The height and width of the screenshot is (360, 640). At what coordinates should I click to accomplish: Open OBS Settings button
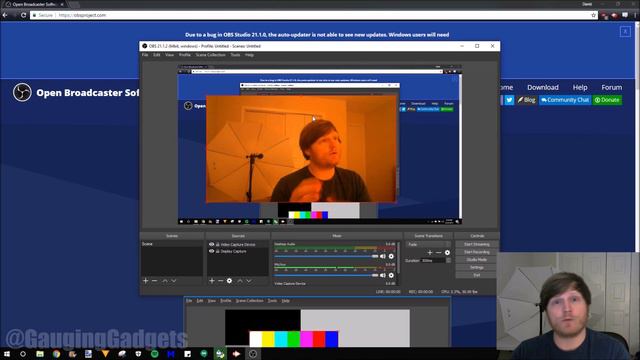pyautogui.click(x=476, y=267)
